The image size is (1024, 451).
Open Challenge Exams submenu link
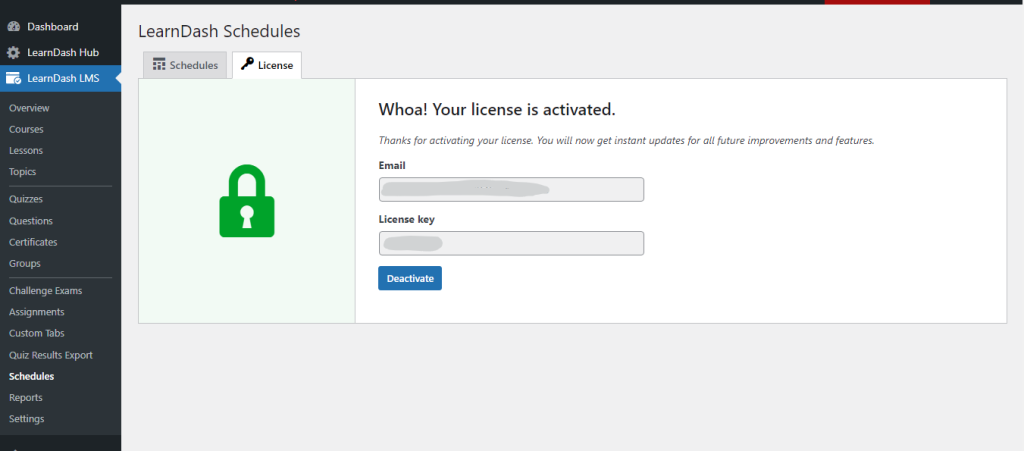point(46,290)
